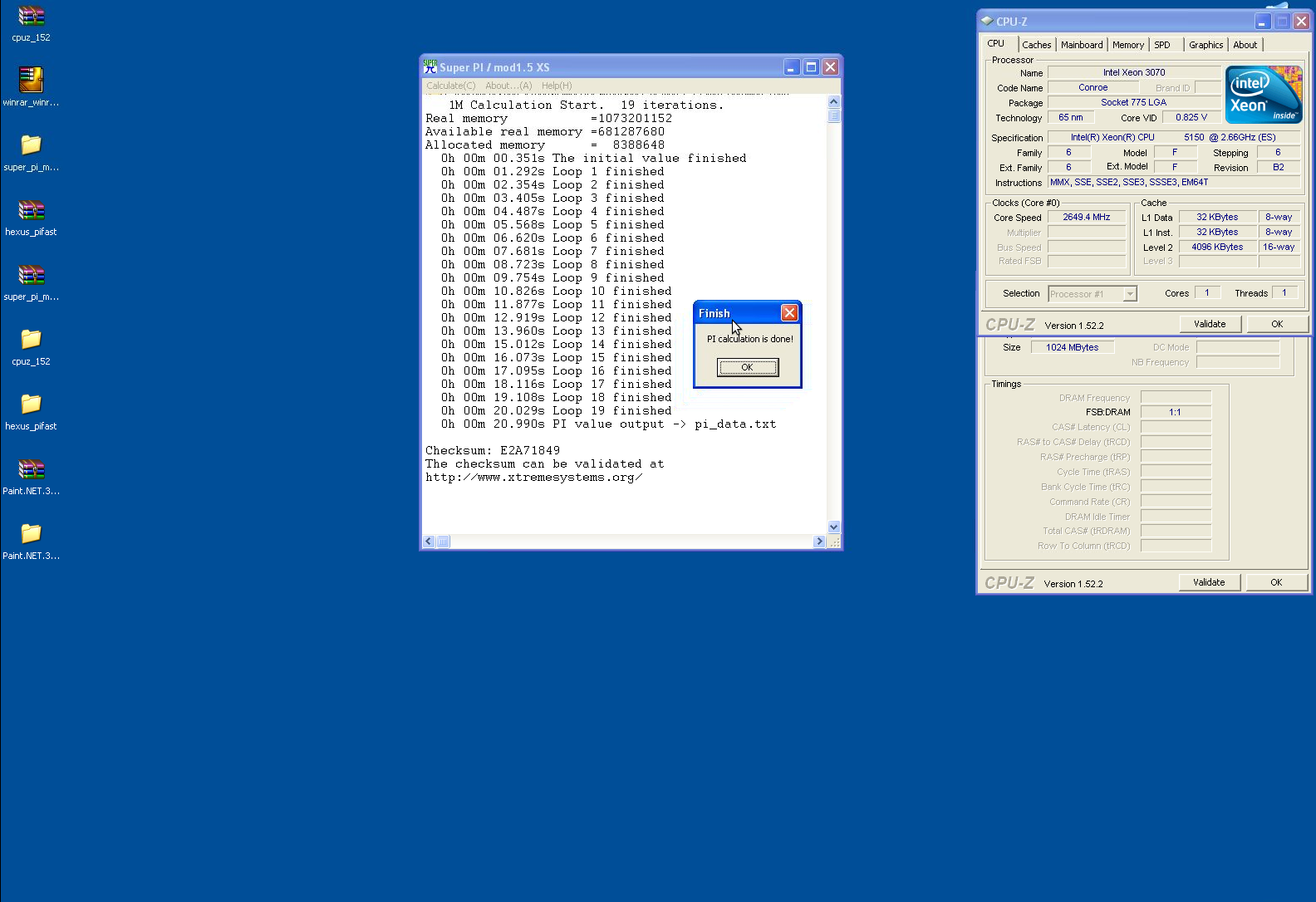
Task: Close the Finish dialog with the X icon
Action: click(x=789, y=312)
